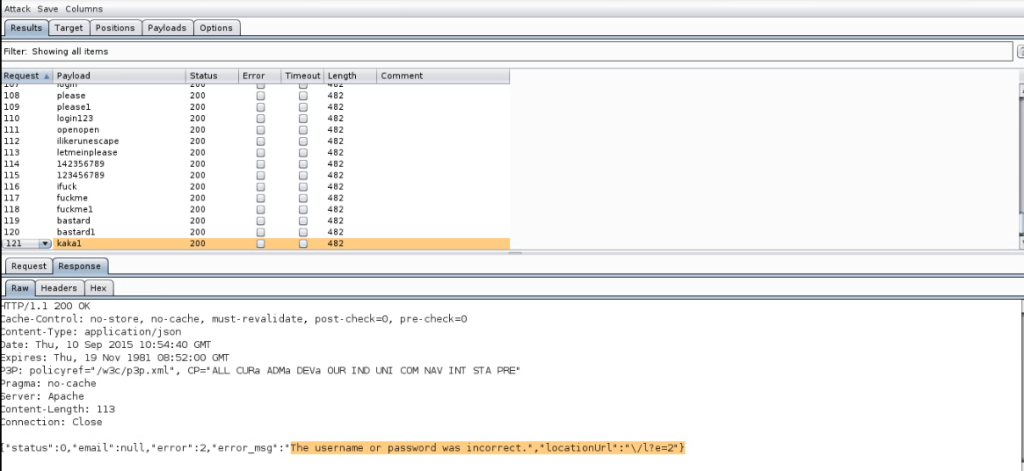Tick the Error checkbox for payload please
The image size is (1024, 471).
click(x=260, y=95)
